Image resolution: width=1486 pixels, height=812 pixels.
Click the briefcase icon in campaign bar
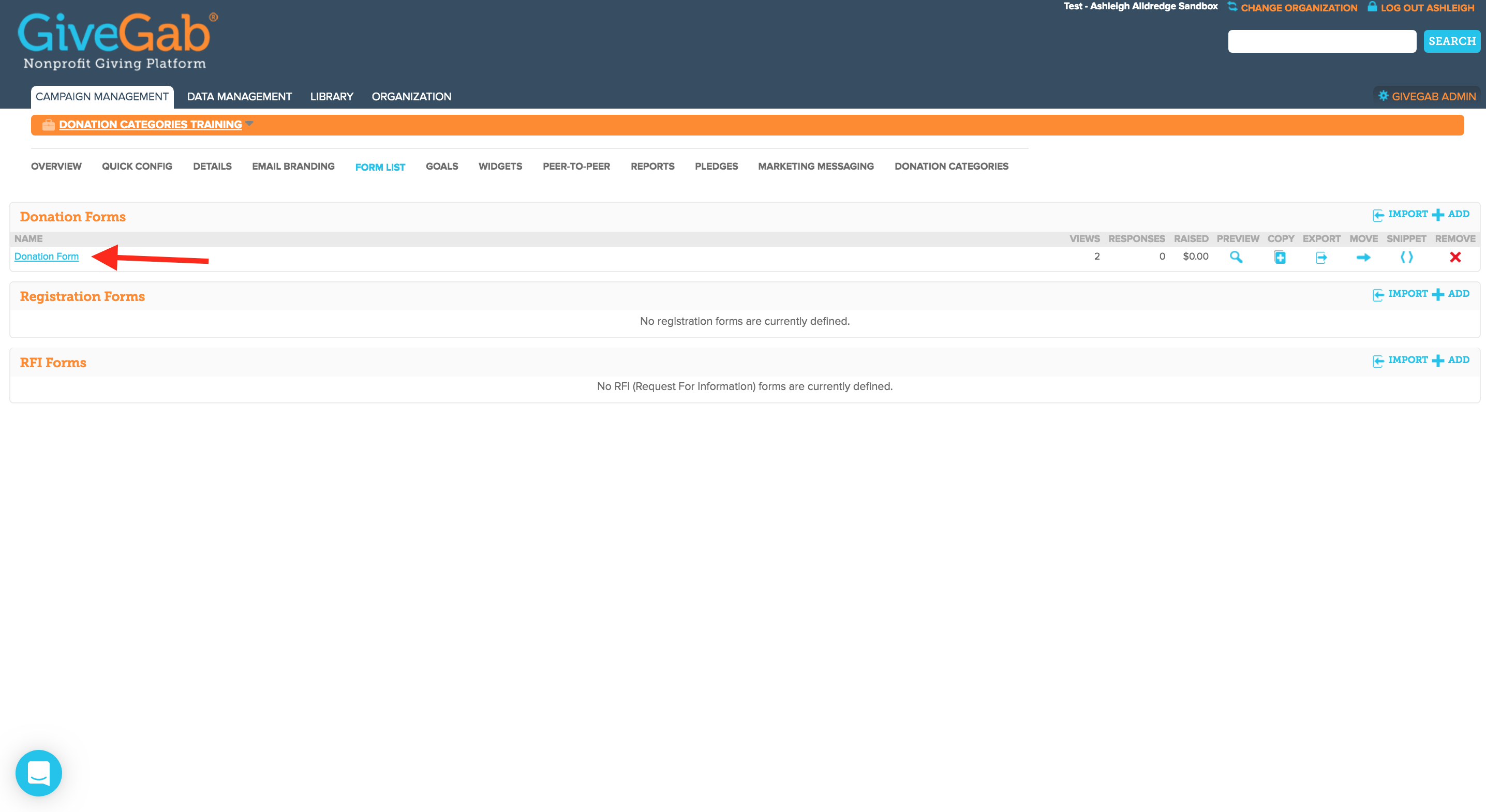pos(49,125)
